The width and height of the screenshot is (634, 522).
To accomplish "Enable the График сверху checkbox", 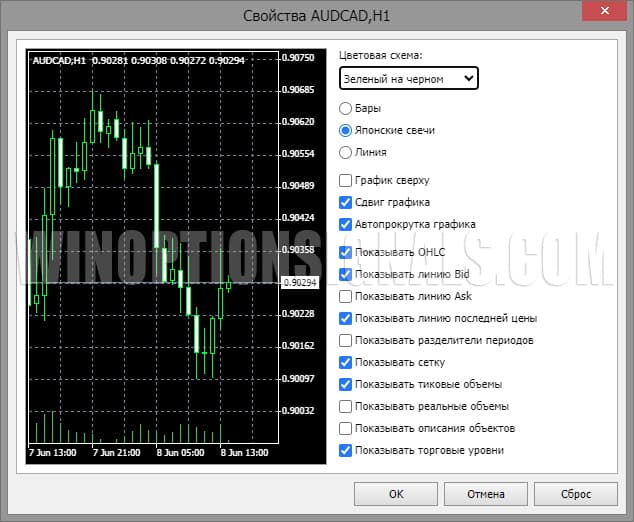I will [x=346, y=181].
